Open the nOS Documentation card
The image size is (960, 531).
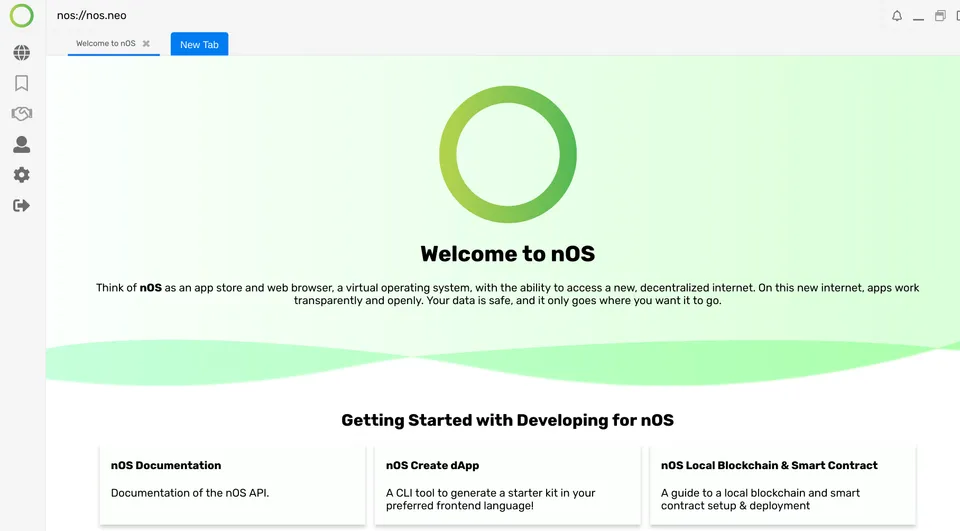(232, 486)
